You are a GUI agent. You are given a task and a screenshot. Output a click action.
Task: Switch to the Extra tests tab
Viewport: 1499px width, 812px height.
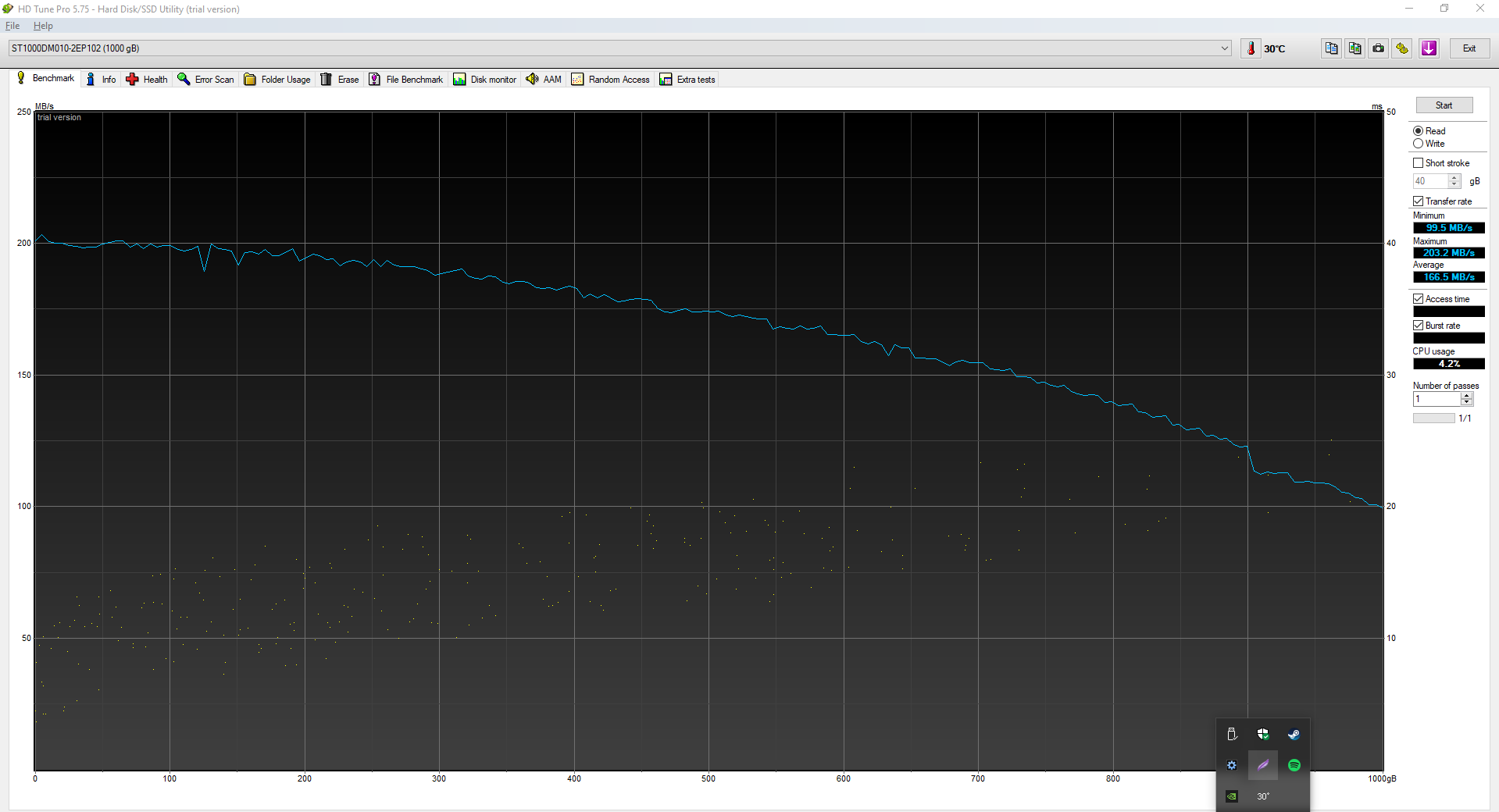tap(688, 80)
